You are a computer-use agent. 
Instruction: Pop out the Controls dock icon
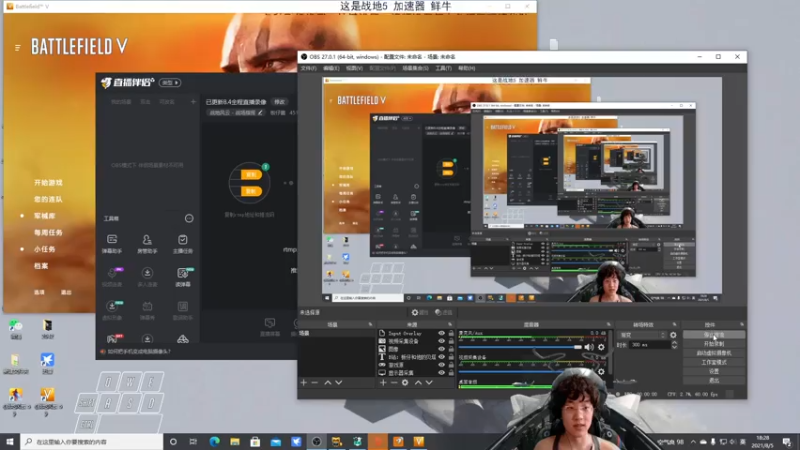coord(742,324)
